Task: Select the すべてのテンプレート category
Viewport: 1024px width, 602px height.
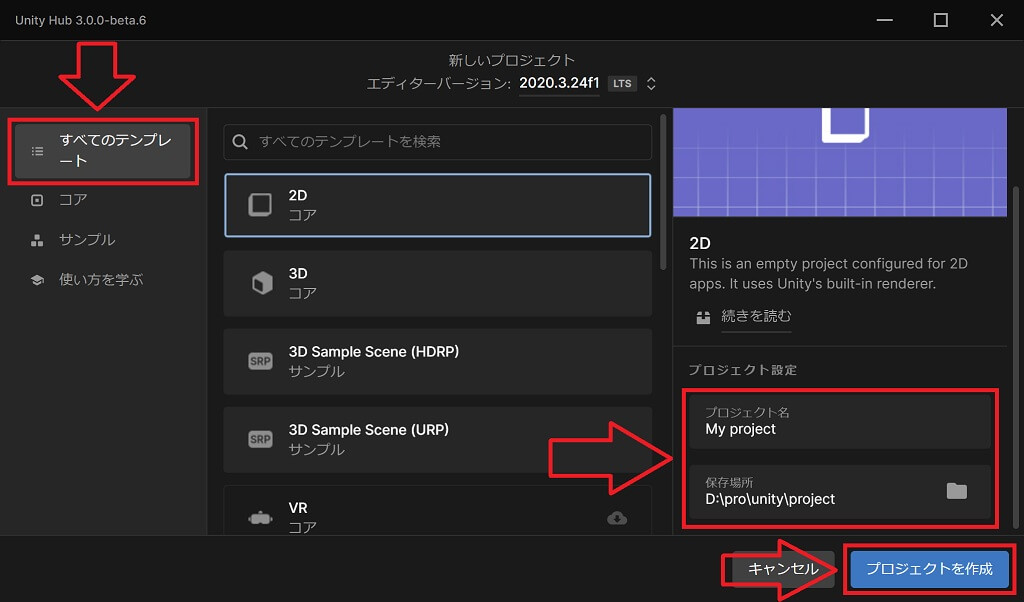Action: tap(103, 151)
